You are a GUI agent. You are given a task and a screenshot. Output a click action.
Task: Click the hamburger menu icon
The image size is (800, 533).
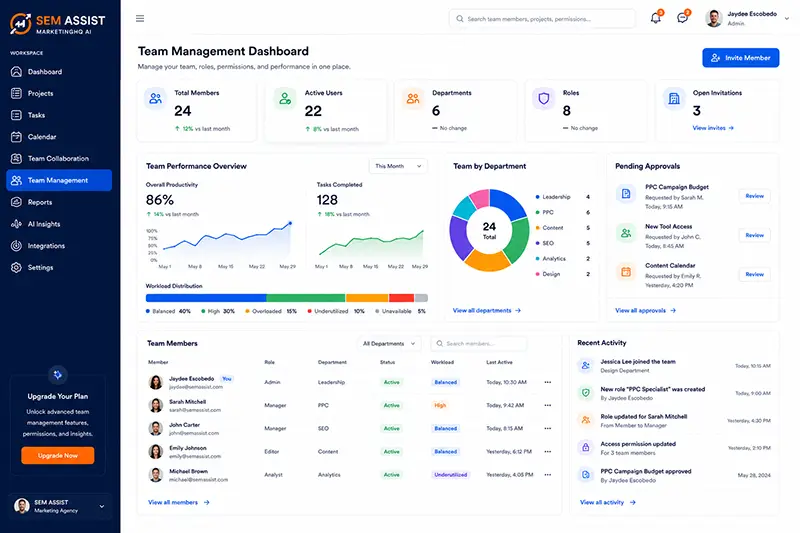(140, 19)
